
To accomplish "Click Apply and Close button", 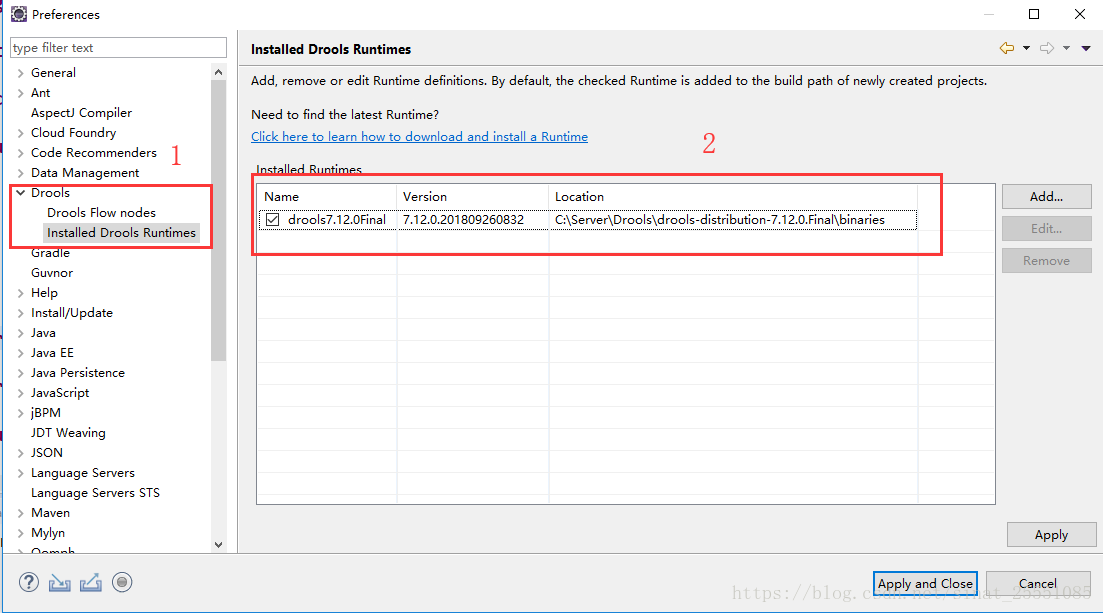I will coord(925,583).
